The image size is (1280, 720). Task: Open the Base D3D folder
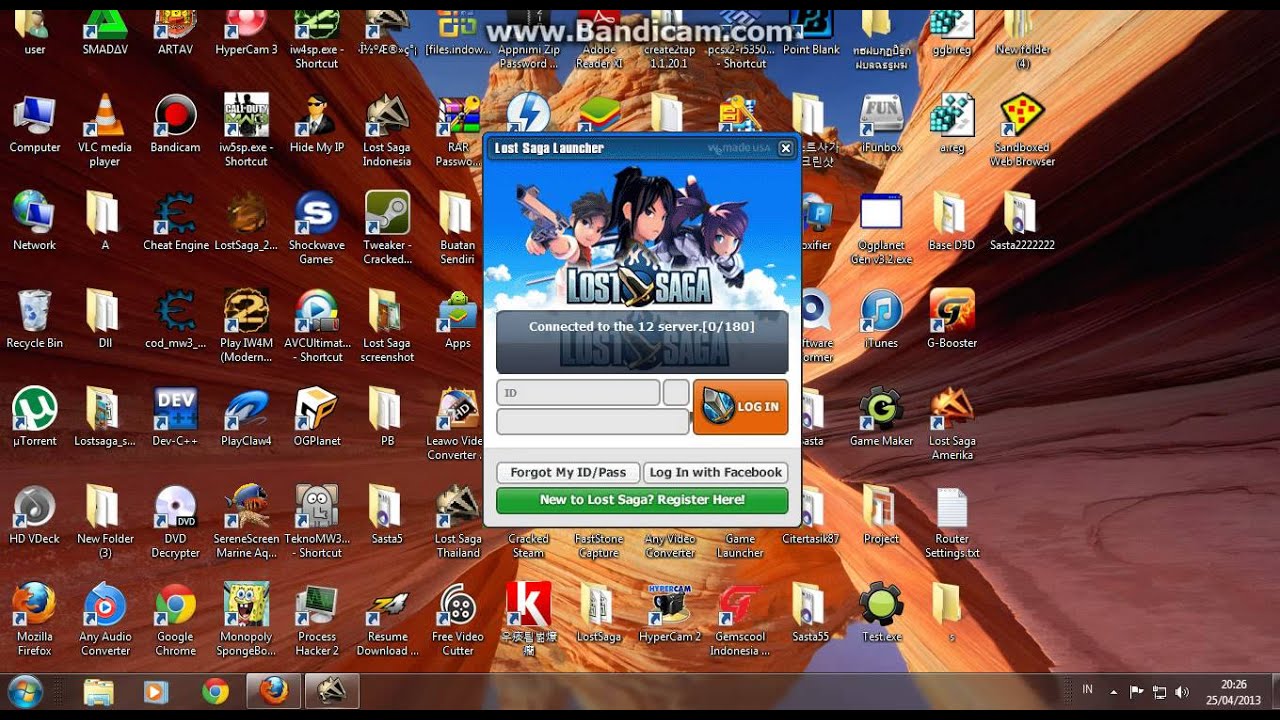point(952,222)
